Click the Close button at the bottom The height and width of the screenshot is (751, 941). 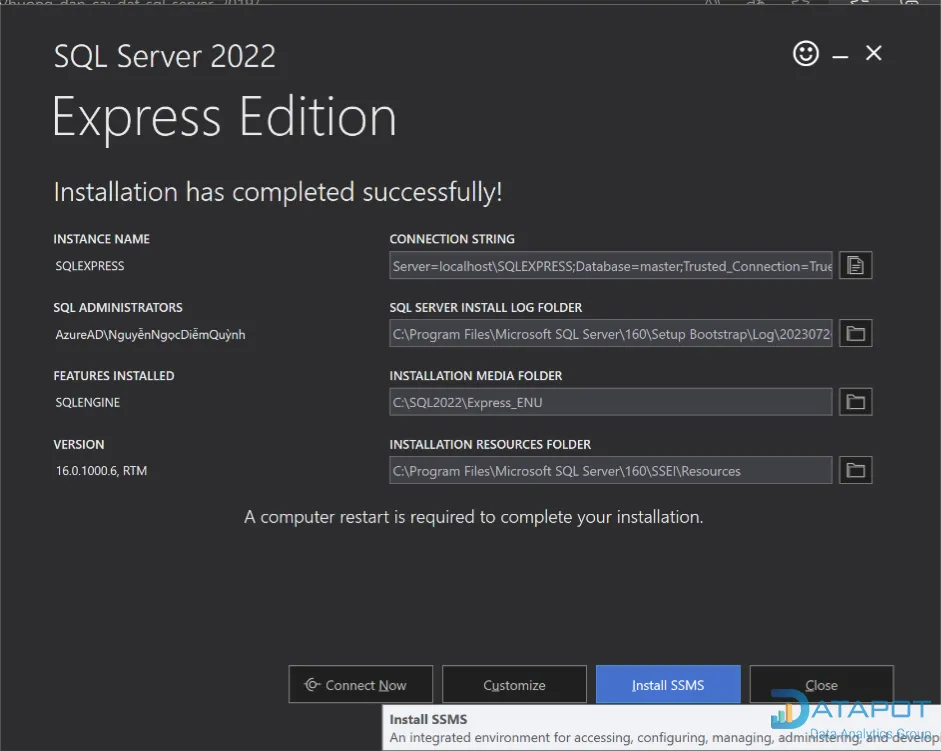[822, 684]
